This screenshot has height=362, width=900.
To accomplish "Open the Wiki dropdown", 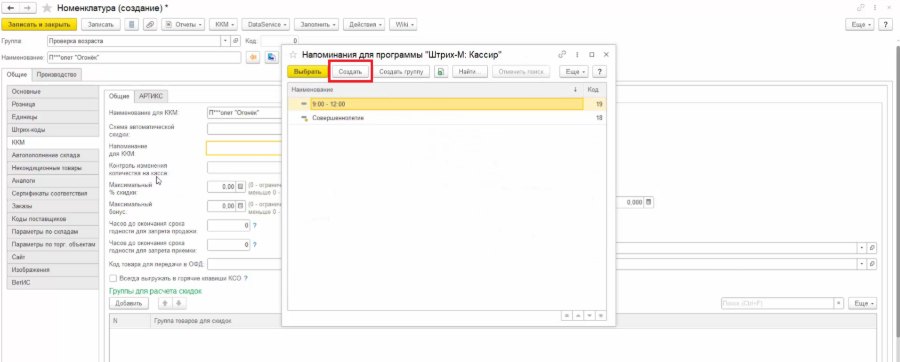I will [x=403, y=25].
